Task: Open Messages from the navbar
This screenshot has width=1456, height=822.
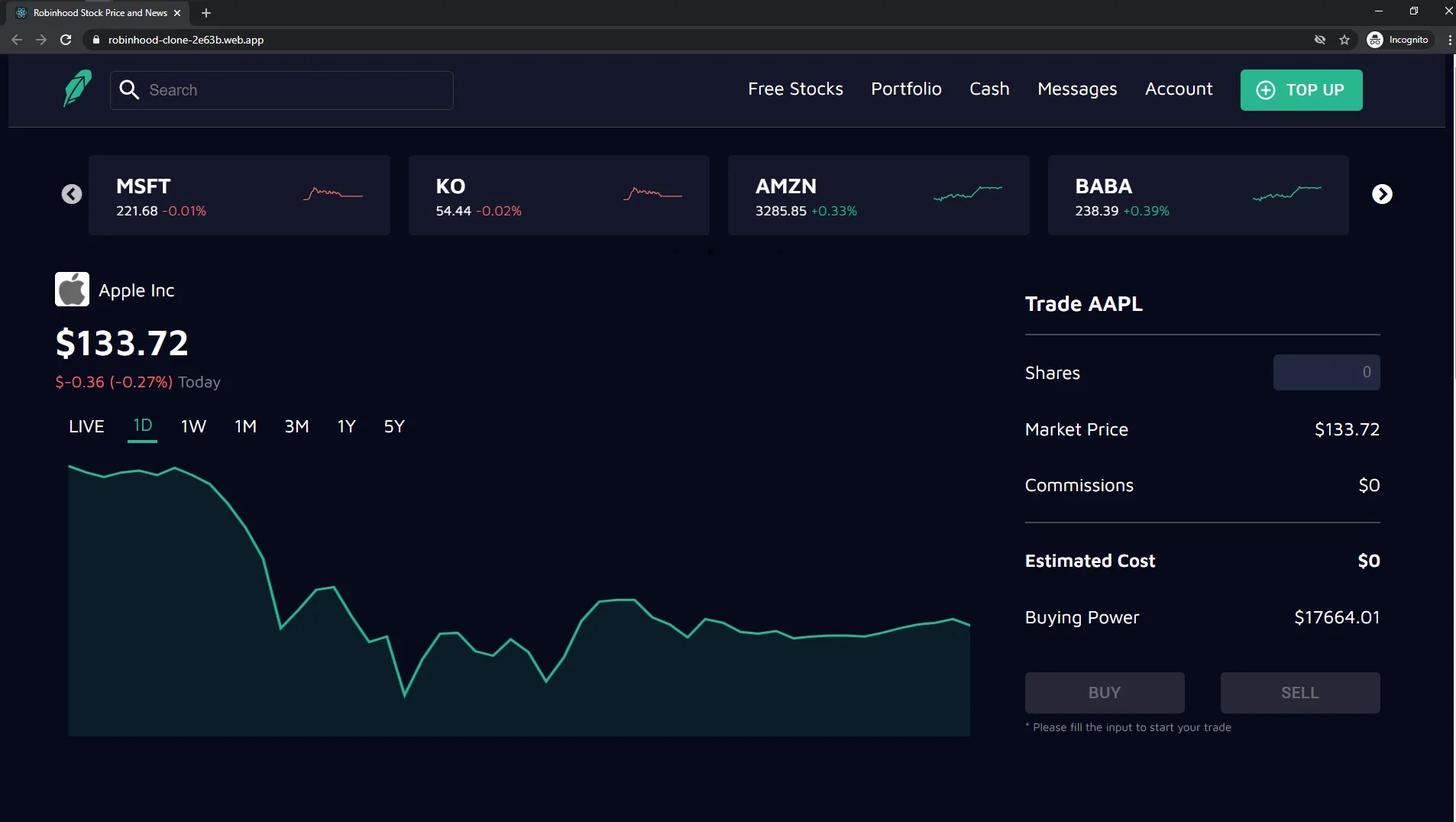Action: (1077, 89)
